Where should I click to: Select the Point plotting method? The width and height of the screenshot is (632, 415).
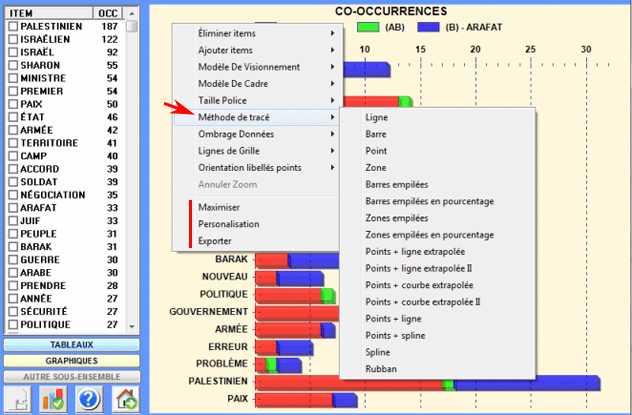438,151
